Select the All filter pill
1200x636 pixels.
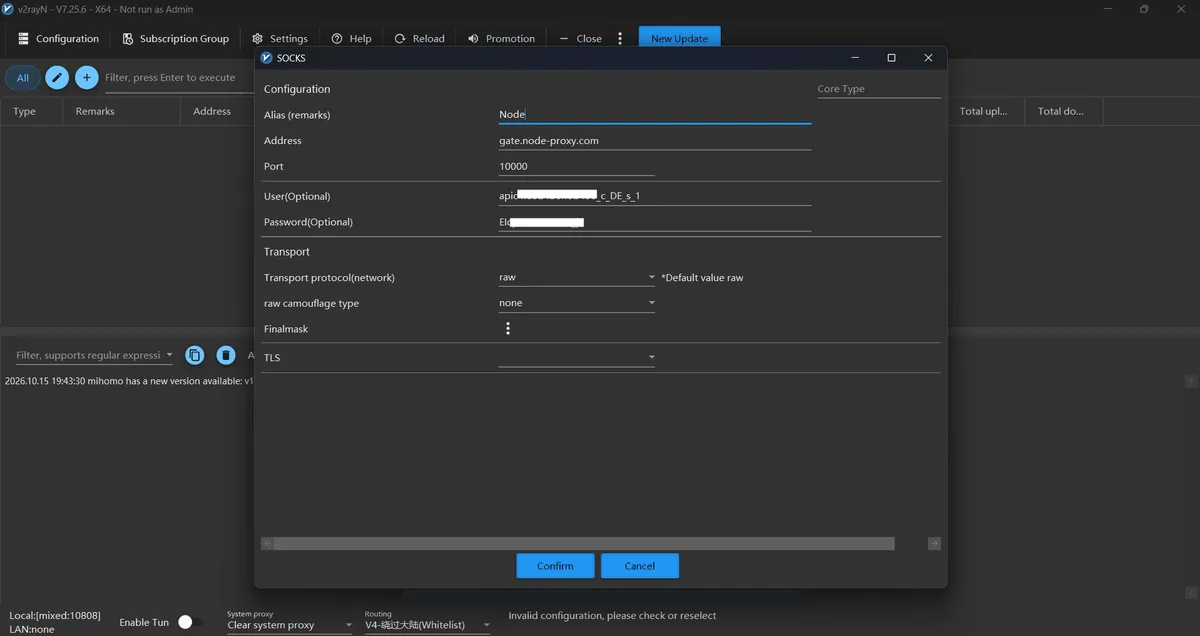(x=22, y=77)
